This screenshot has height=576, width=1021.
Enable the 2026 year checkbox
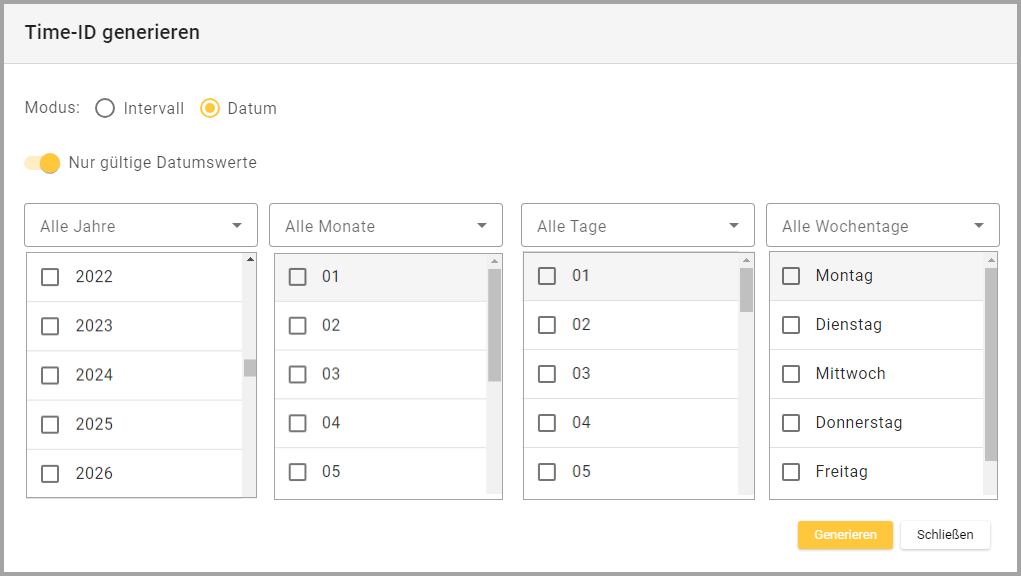click(50, 473)
